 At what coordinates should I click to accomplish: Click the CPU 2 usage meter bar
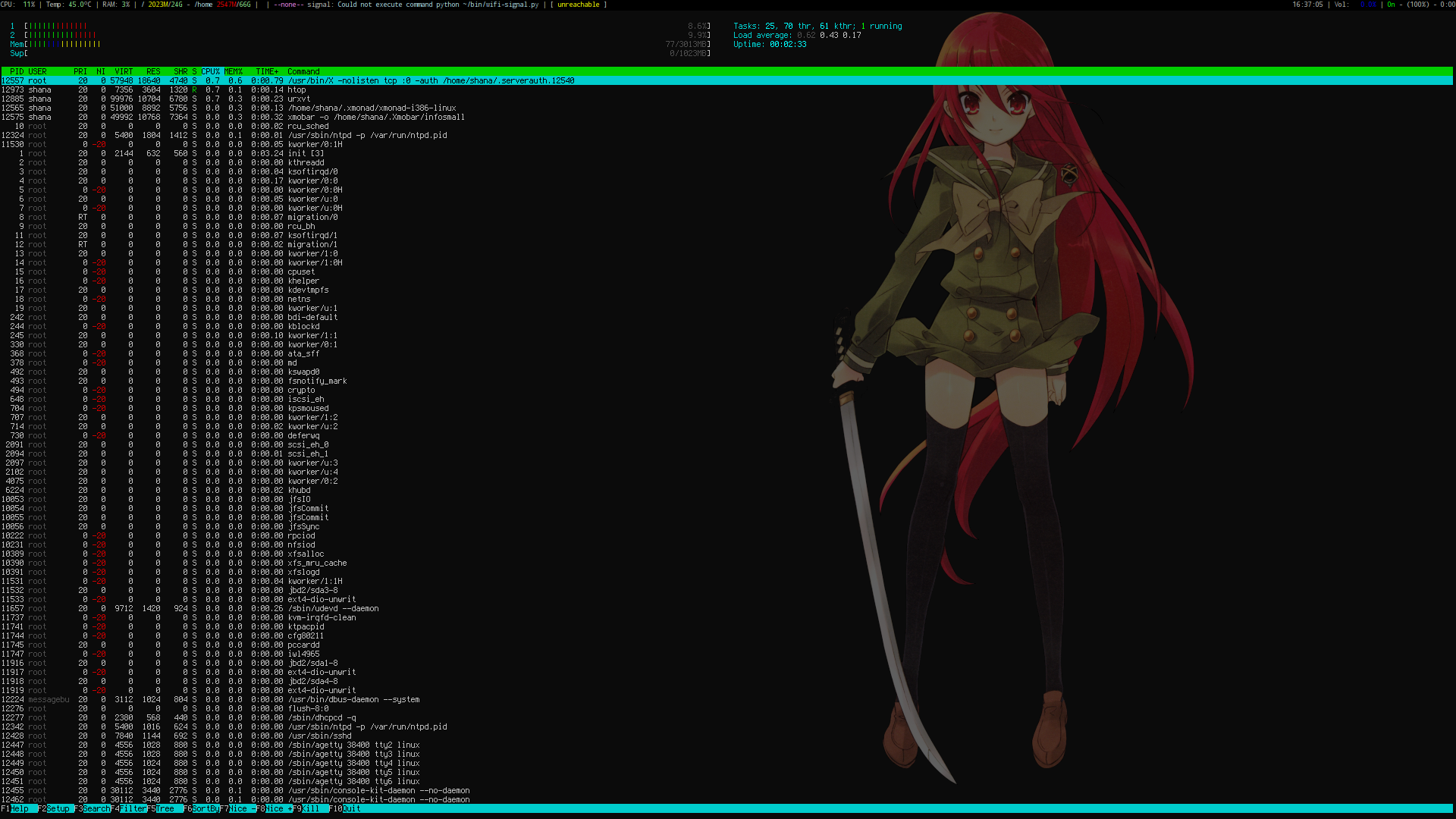360,35
